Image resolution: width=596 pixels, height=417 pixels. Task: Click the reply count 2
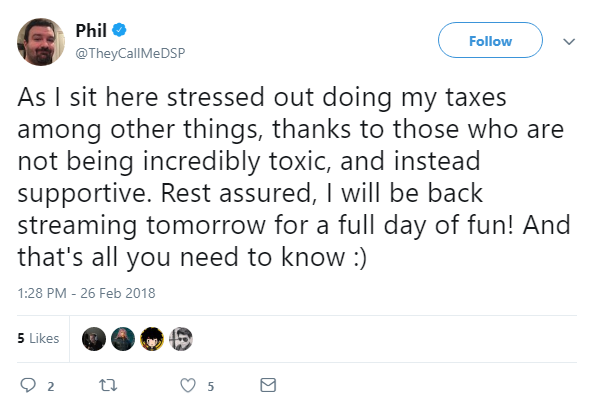pos(51,387)
